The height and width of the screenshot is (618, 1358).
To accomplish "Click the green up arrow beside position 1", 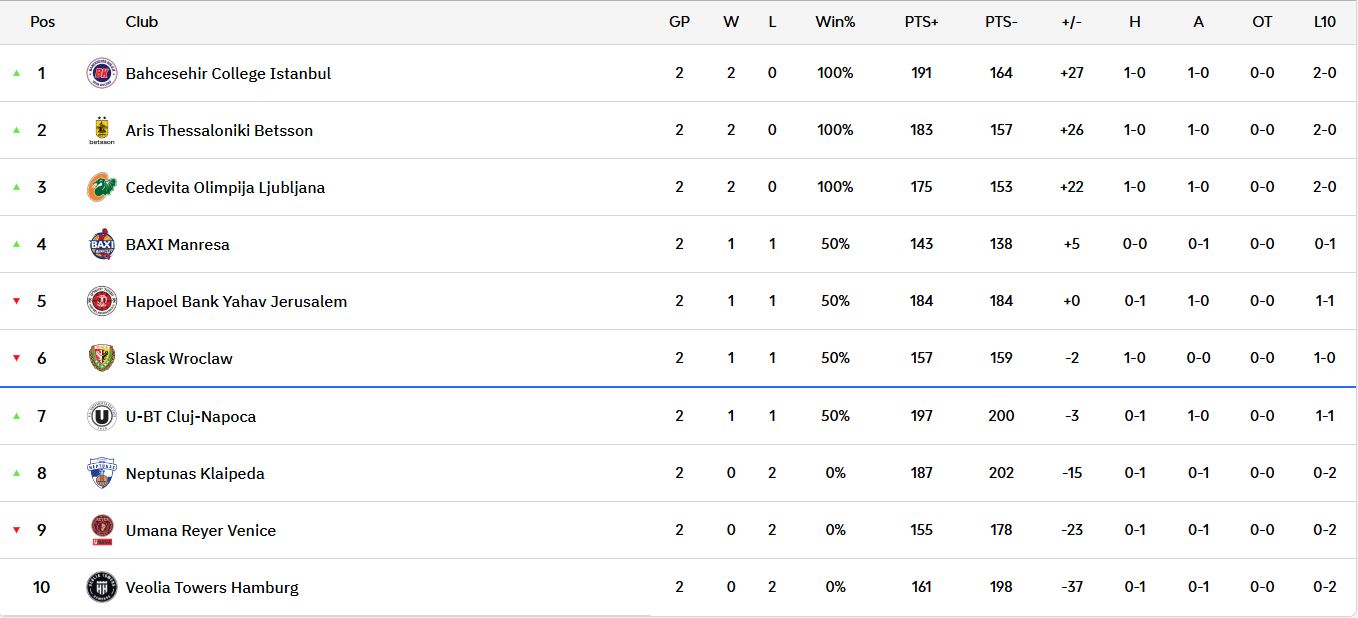I will (x=16, y=73).
